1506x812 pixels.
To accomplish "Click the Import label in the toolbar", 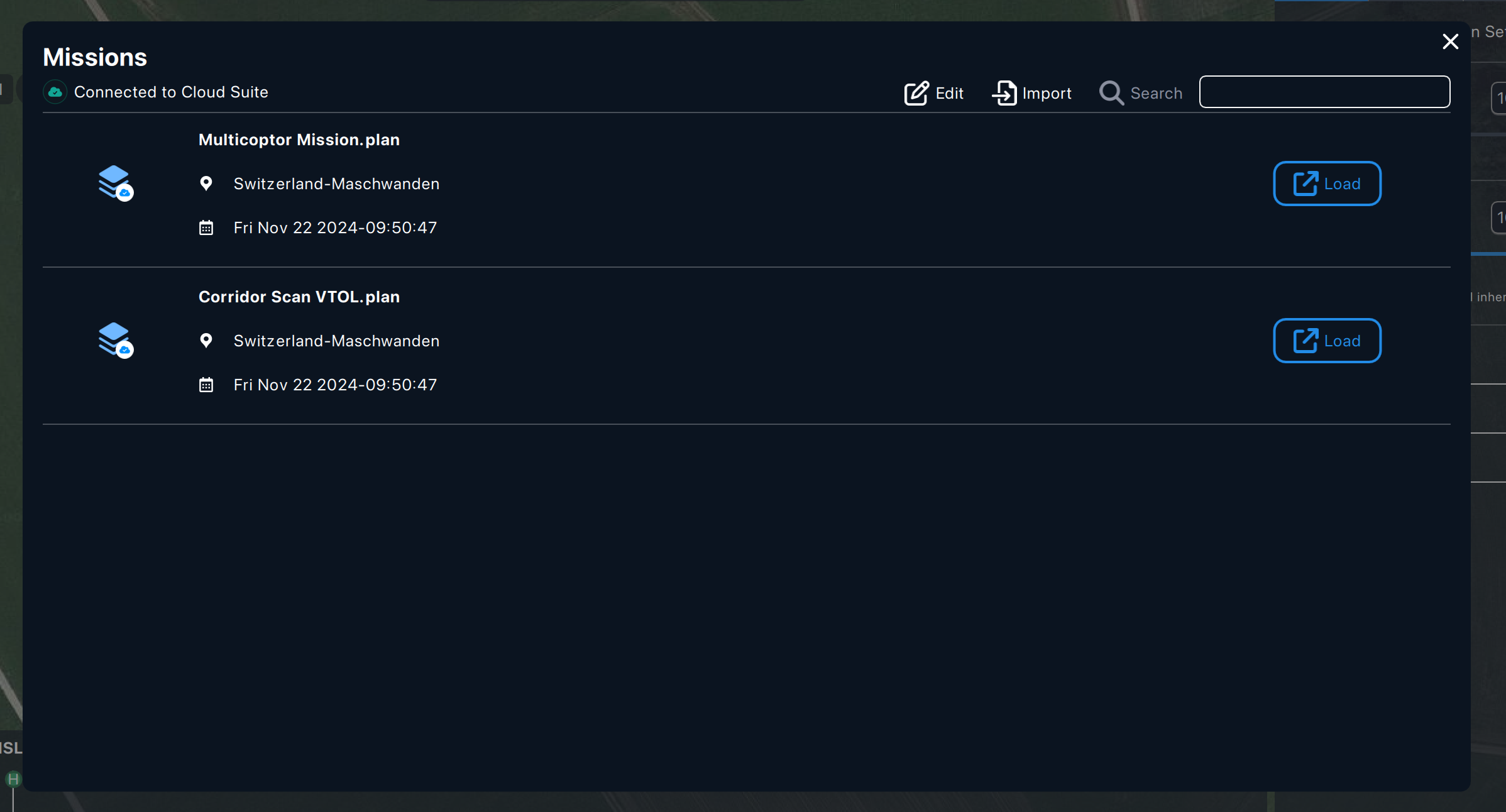I will tap(1047, 93).
